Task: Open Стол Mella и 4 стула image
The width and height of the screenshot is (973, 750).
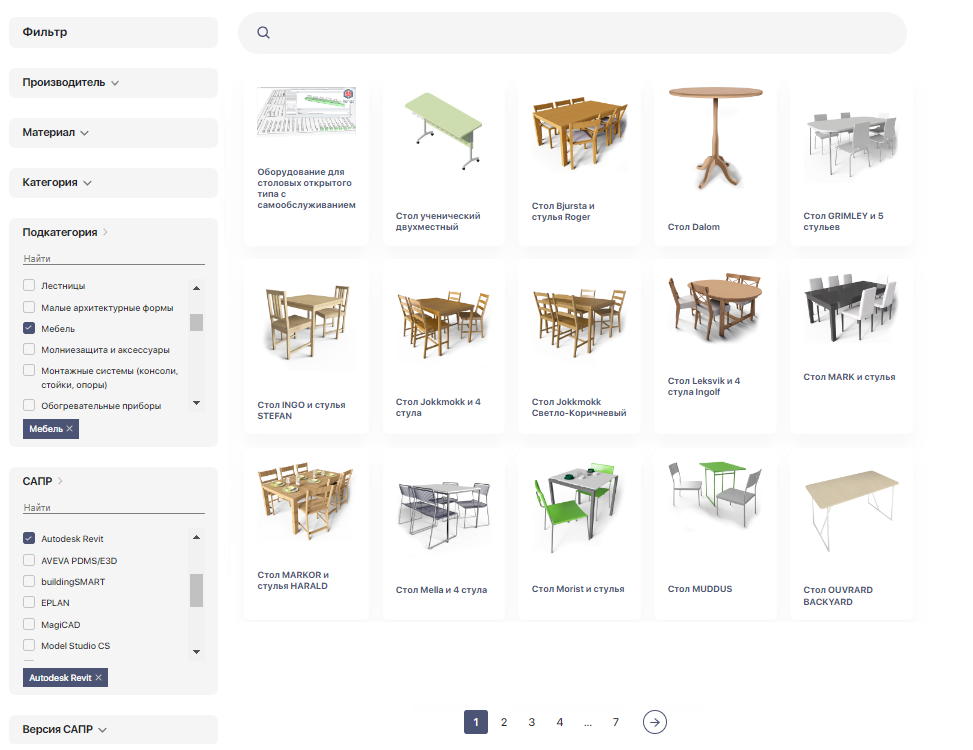Action: point(443,514)
